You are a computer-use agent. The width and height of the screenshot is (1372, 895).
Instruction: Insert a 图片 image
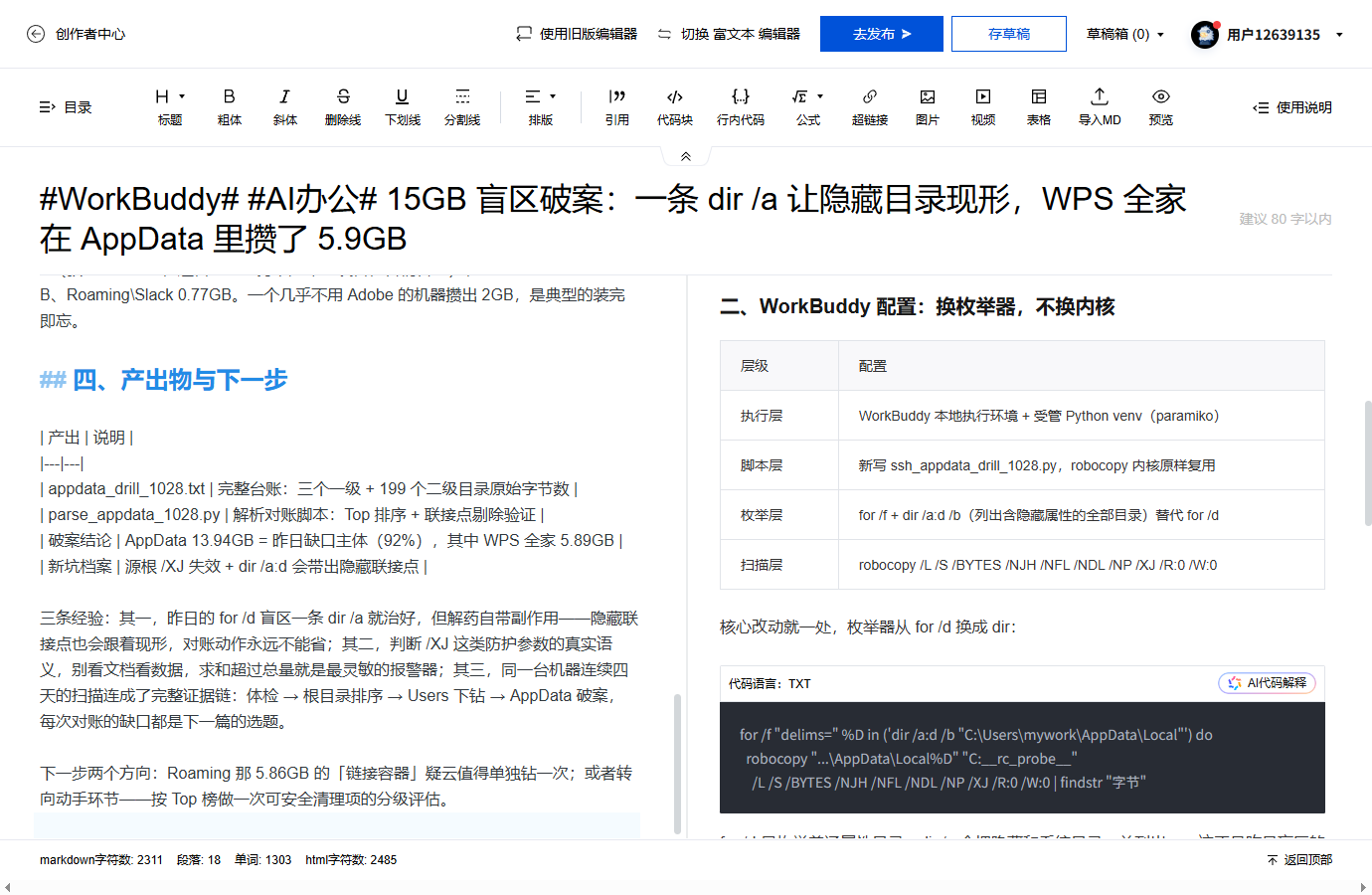pos(928,106)
